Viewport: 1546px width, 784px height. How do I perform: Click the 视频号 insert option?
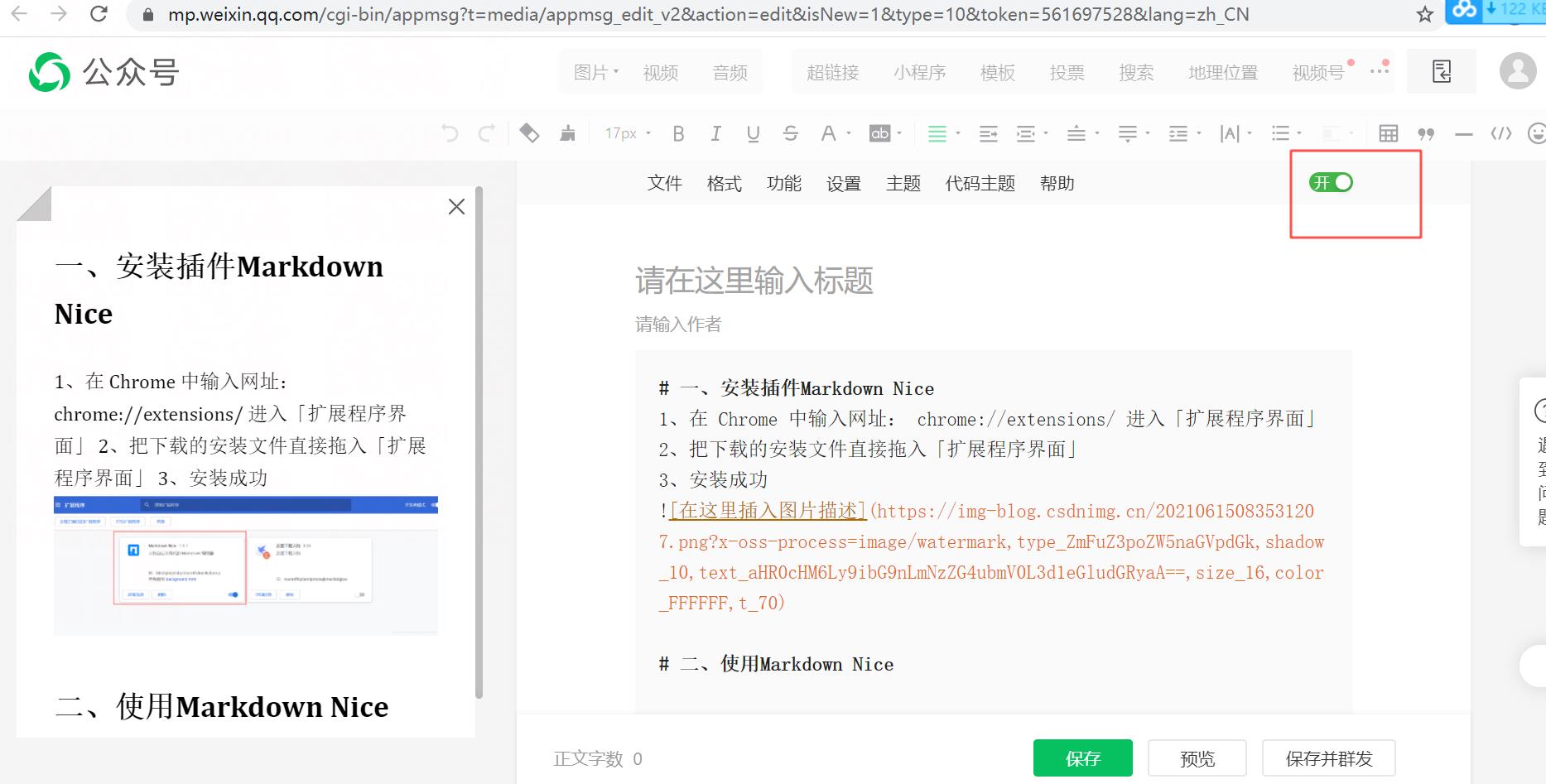pyautogui.click(x=1319, y=72)
